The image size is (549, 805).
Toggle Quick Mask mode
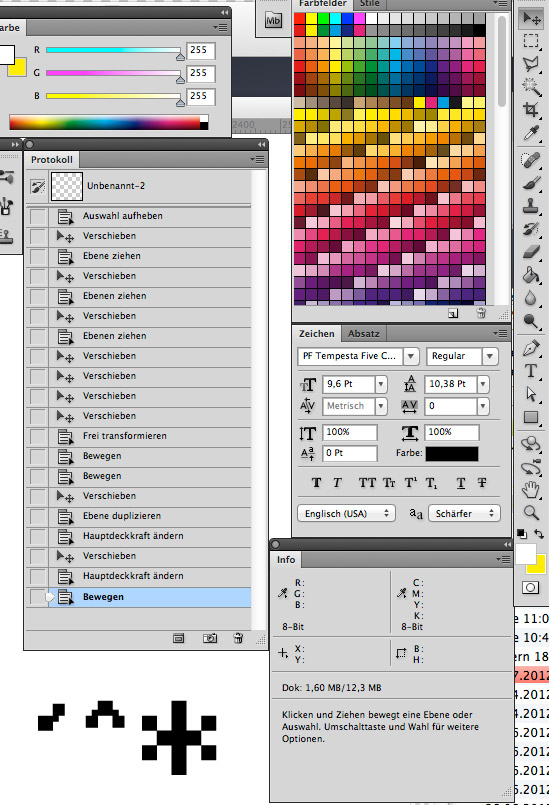point(531,587)
